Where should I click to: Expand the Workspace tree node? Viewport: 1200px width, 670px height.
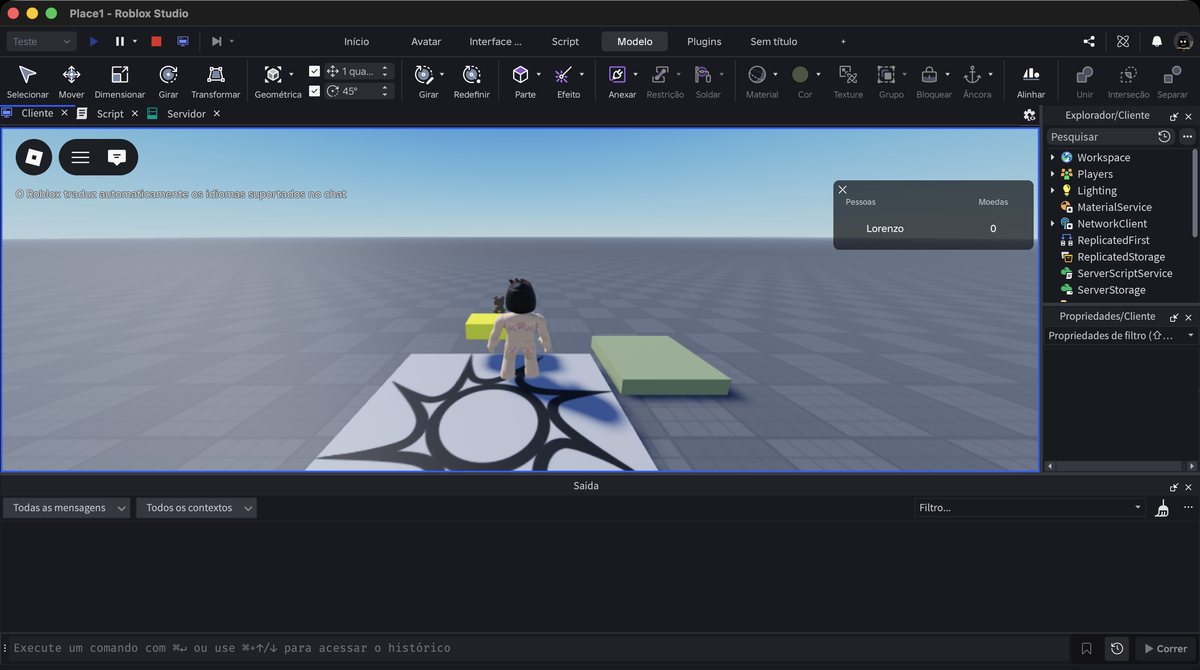(1053, 157)
